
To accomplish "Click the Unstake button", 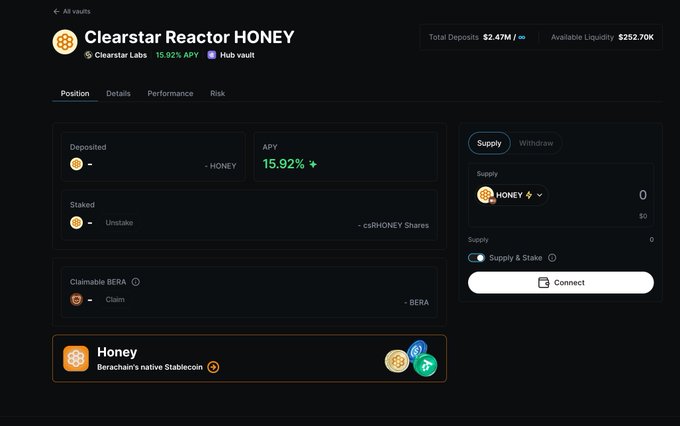I will click(x=119, y=223).
